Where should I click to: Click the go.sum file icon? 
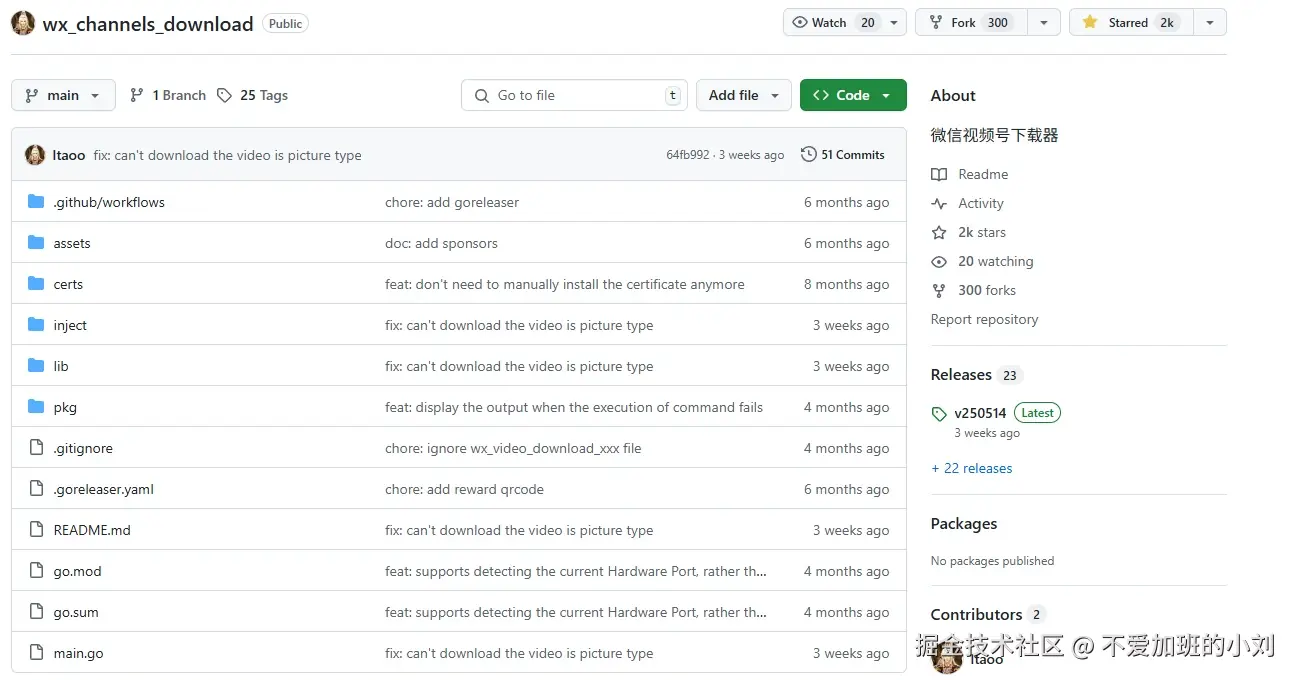pyautogui.click(x=36, y=612)
